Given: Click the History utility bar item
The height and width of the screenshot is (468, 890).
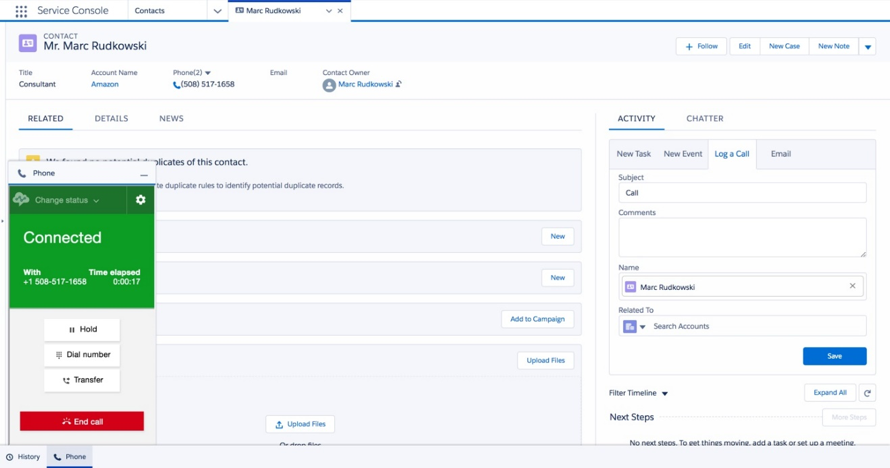Looking at the screenshot, I should pyautogui.click(x=23, y=457).
